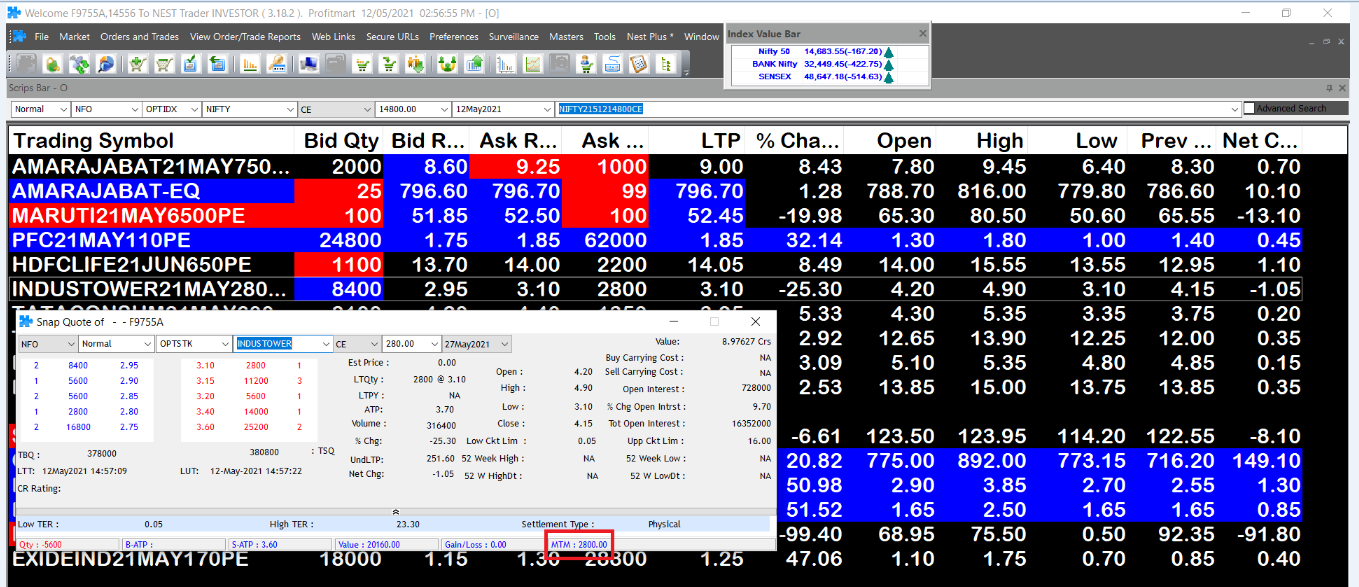Click the orange and green people icon

tap(415, 64)
